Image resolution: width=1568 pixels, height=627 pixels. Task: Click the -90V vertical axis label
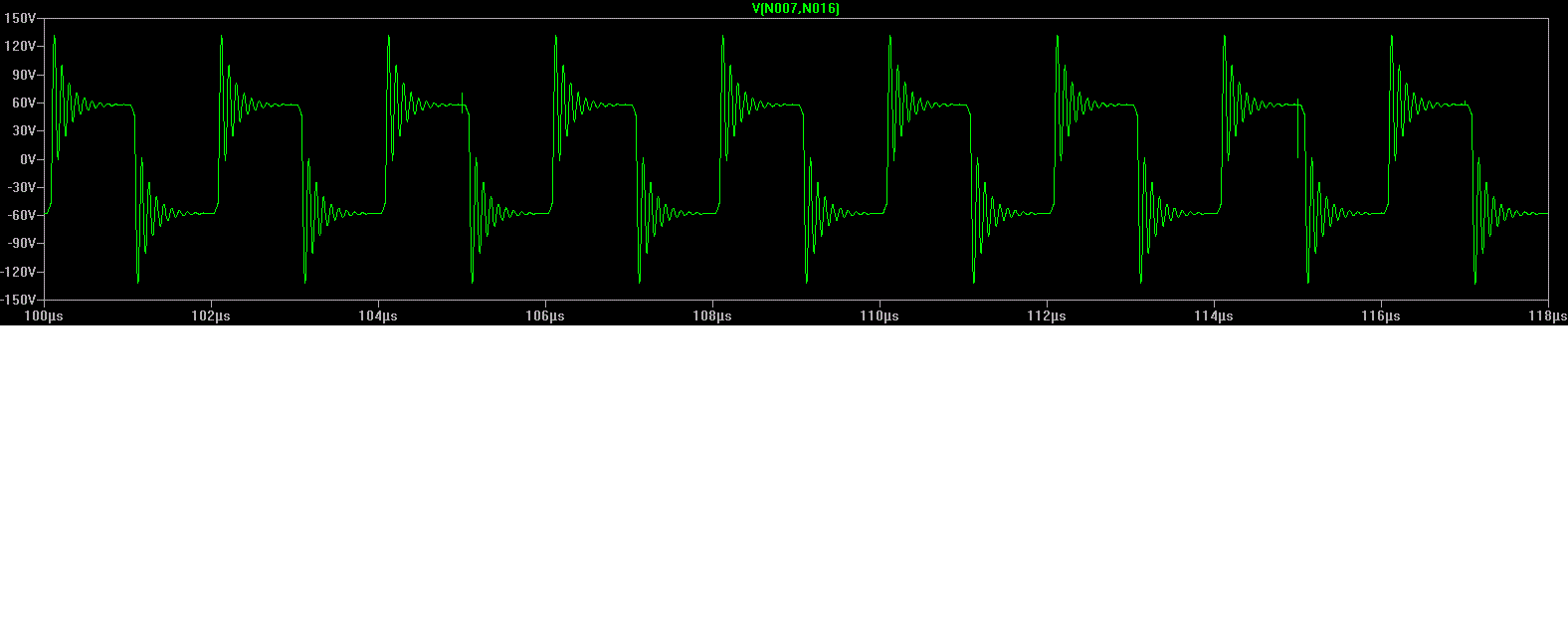pos(22,243)
